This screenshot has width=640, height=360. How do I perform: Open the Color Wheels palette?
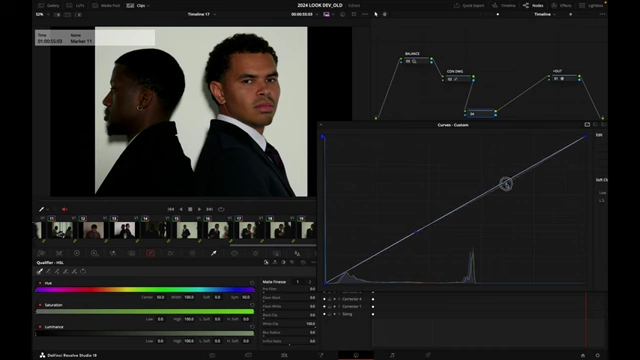tap(77, 253)
